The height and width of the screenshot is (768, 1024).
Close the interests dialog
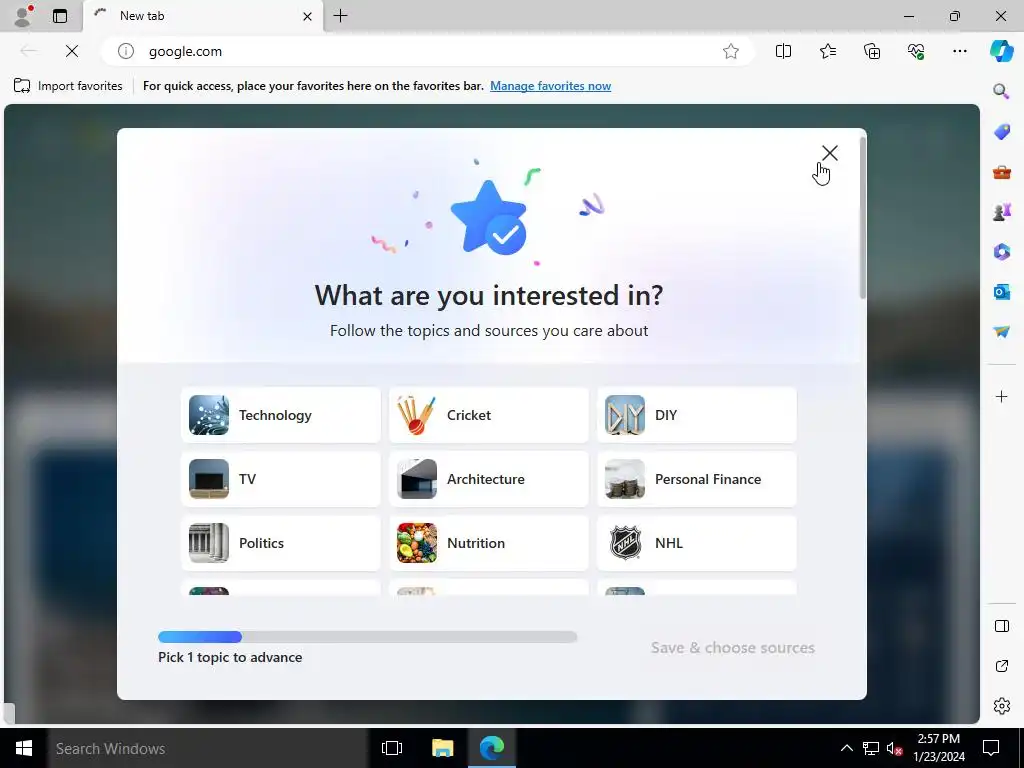pyautogui.click(x=829, y=153)
